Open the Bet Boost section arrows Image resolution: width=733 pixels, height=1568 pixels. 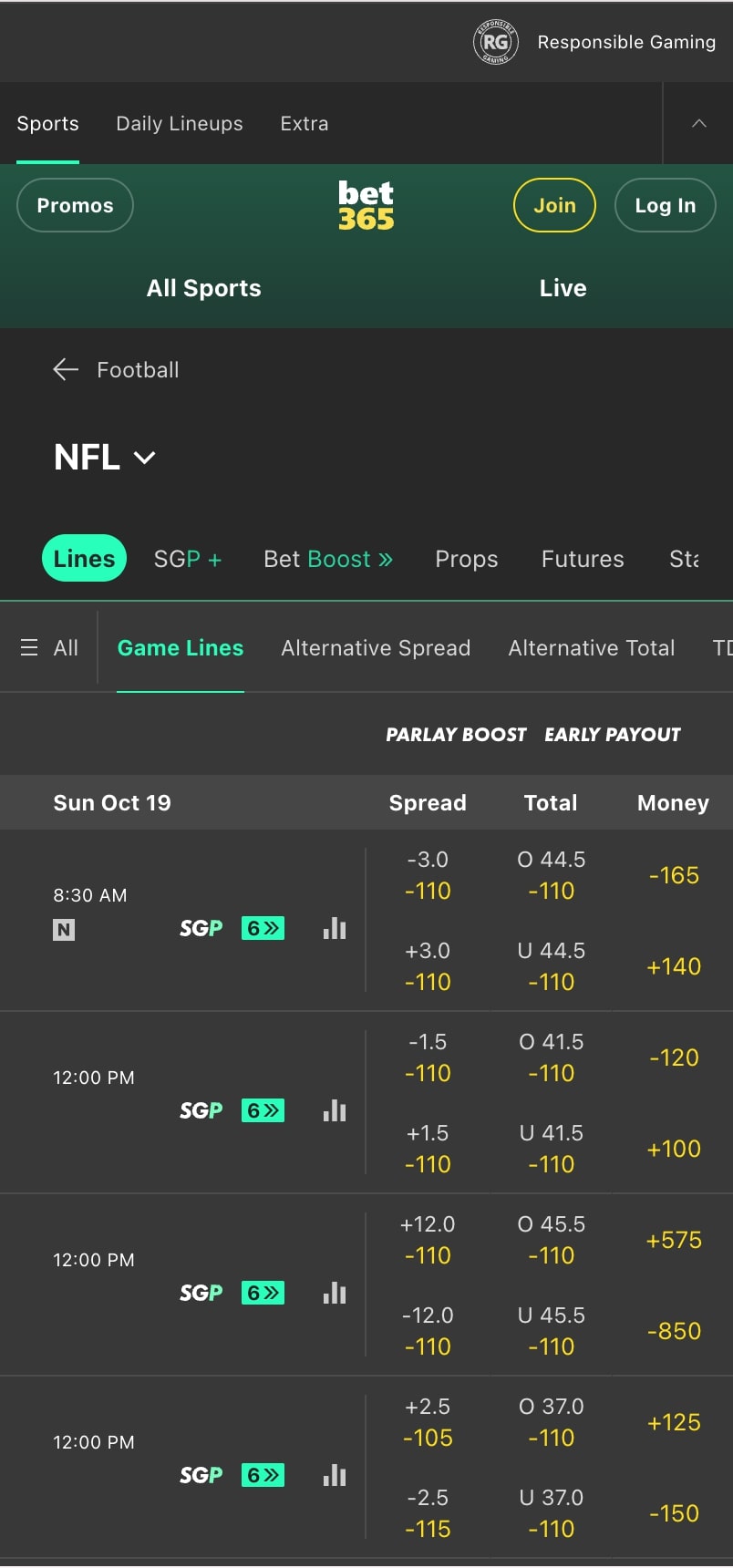386,559
